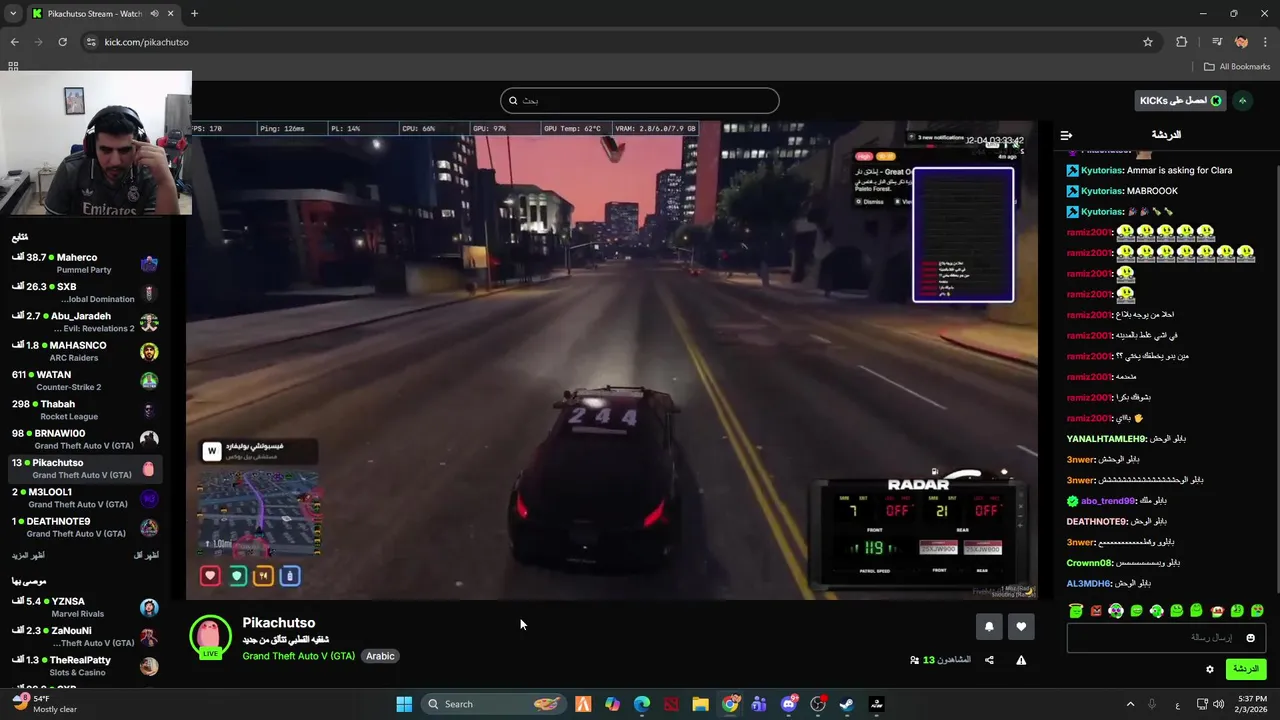Click the round green user avatar button at top right of the Kick page
The image size is (1280, 720).
(x=1242, y=100)
